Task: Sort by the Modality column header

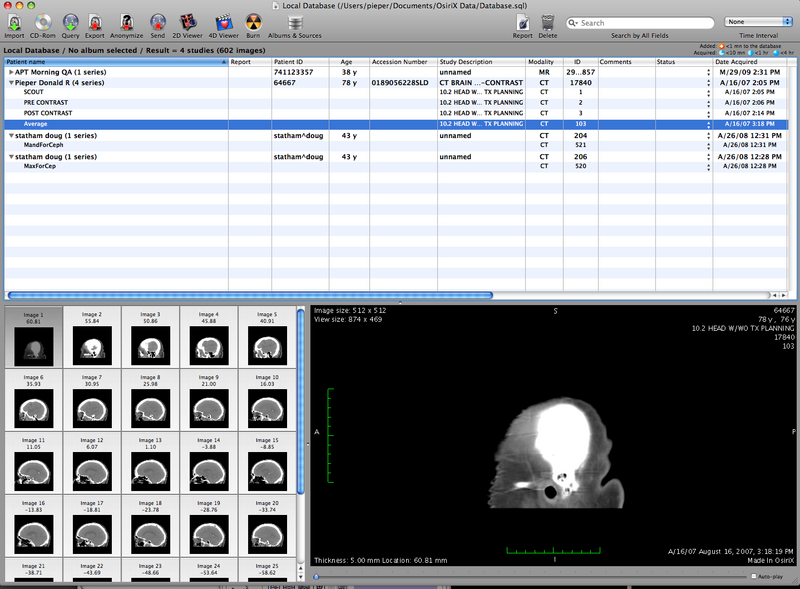Action: point(541,62)
